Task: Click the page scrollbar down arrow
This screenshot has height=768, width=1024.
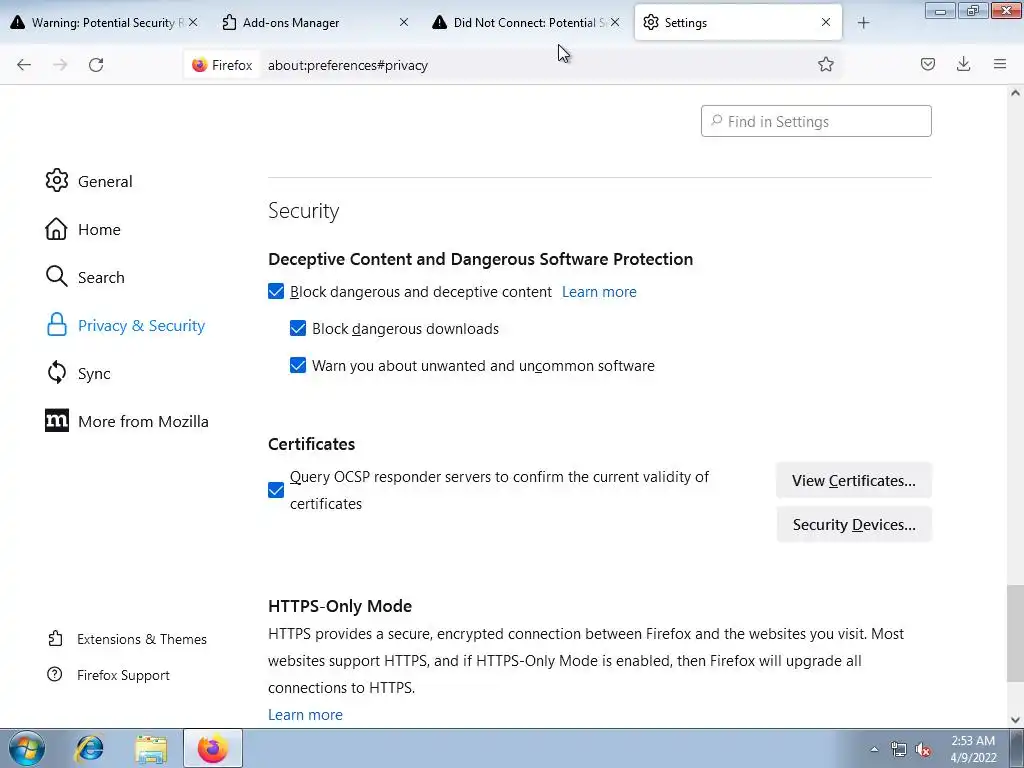Action: 1015,720
